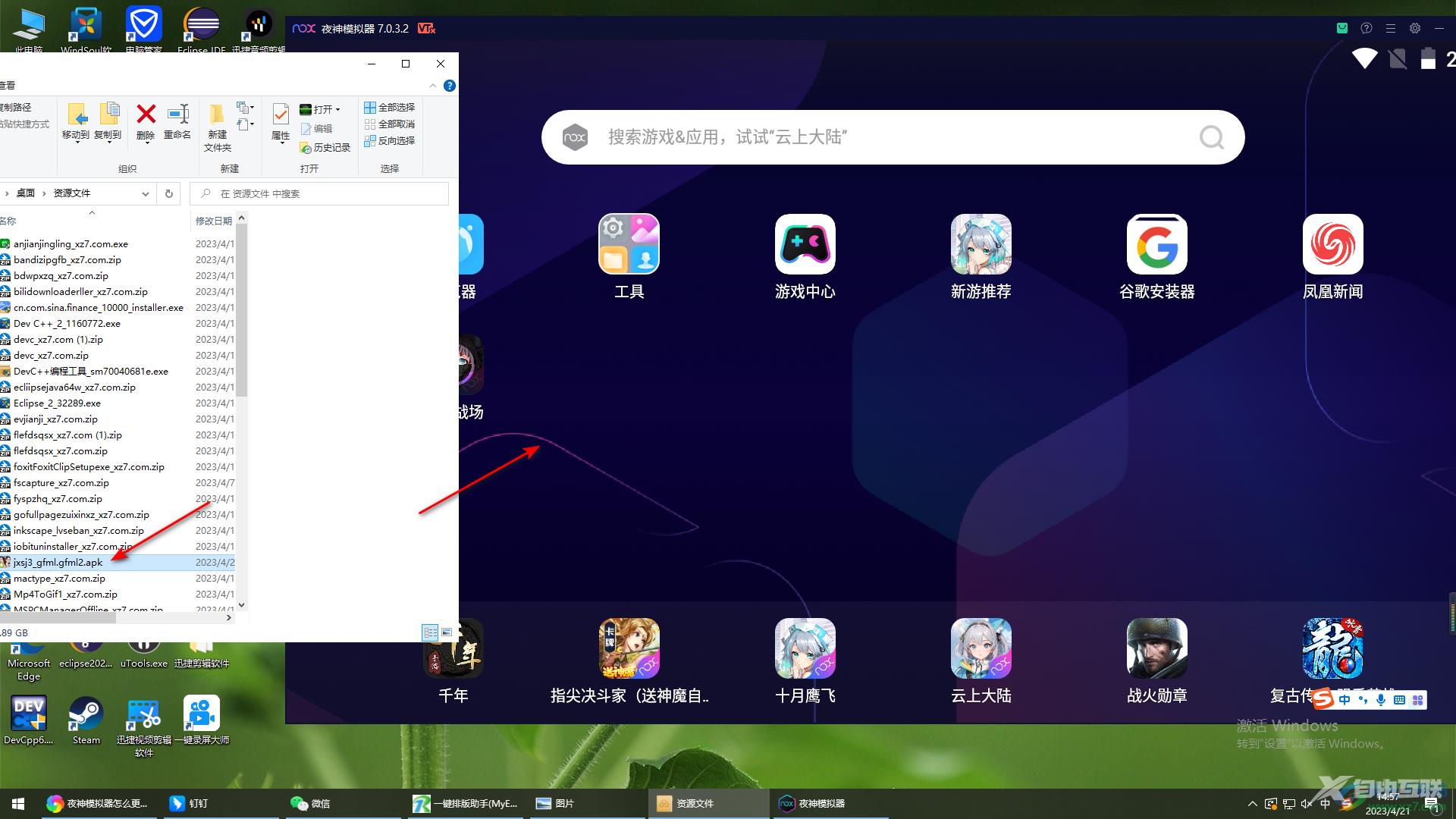Open Sogou soft keyboard icon
The image size is (1456, 819).
[1399, 700]
